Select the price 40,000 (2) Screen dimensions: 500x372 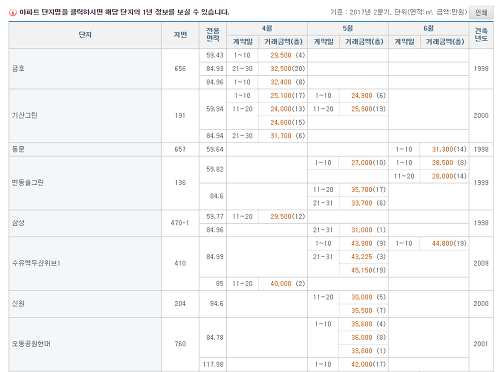288,284
